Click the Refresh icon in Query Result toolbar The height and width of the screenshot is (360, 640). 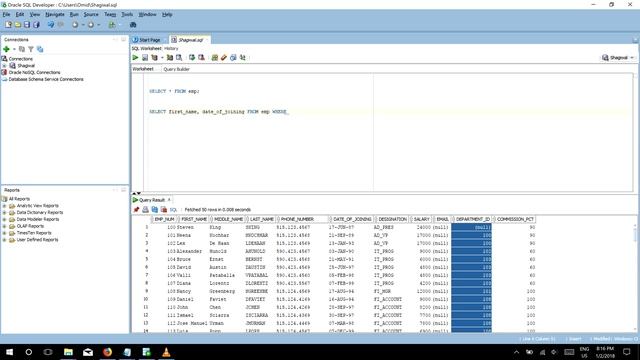tap(155, 209)
